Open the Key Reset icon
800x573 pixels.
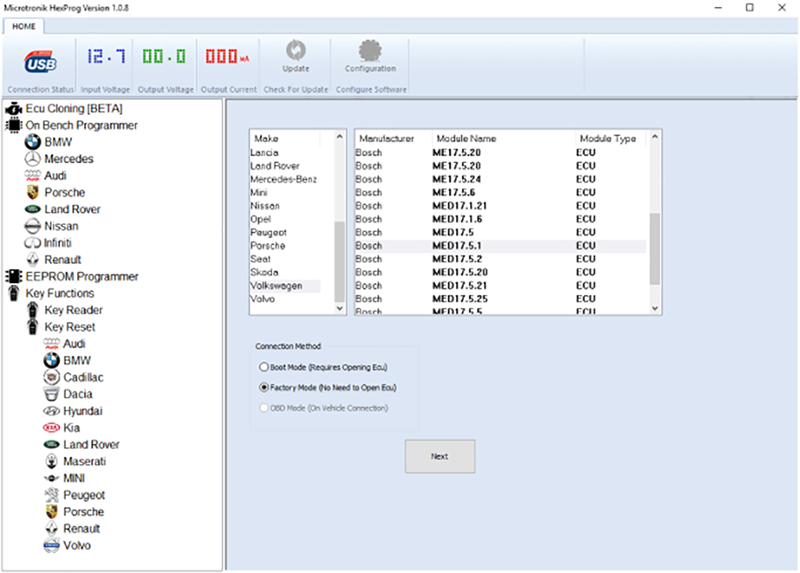(33, 327)
